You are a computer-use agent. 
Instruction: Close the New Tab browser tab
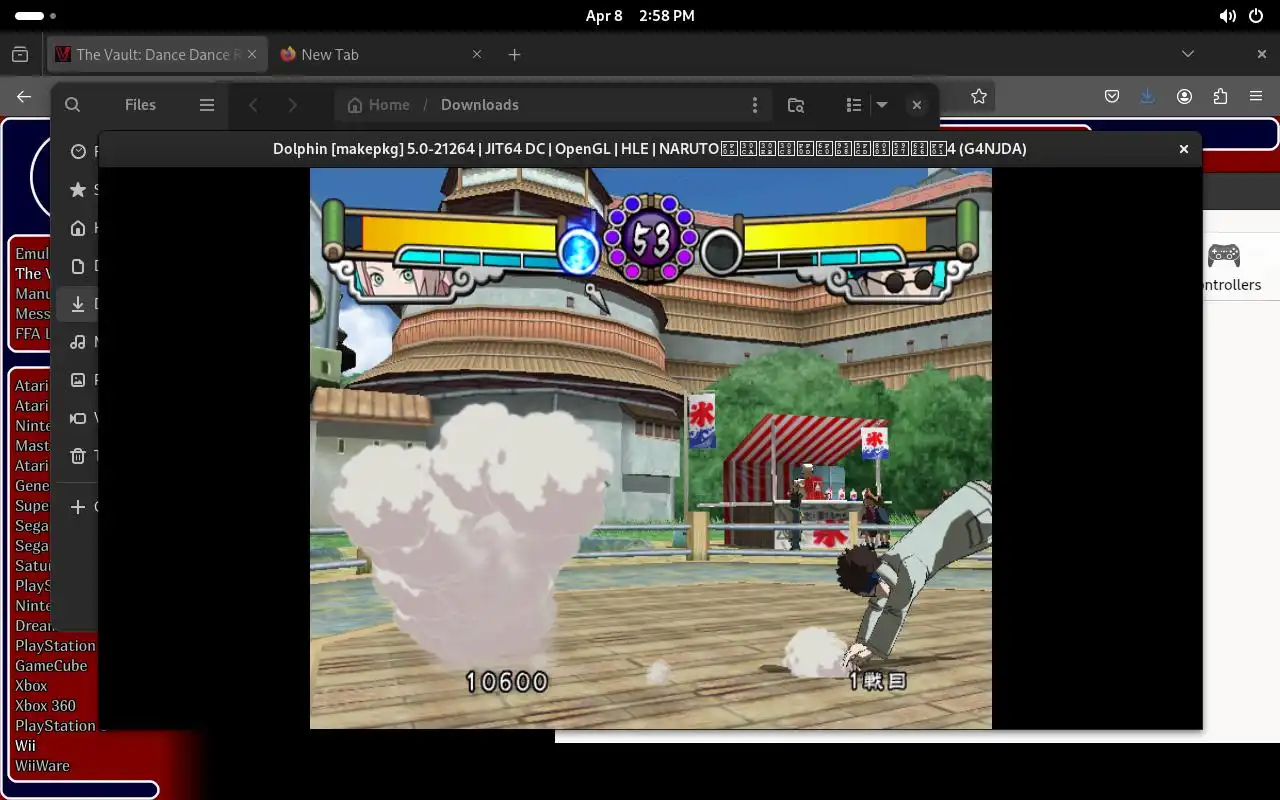pyautogui.click(x=477, y=55)
